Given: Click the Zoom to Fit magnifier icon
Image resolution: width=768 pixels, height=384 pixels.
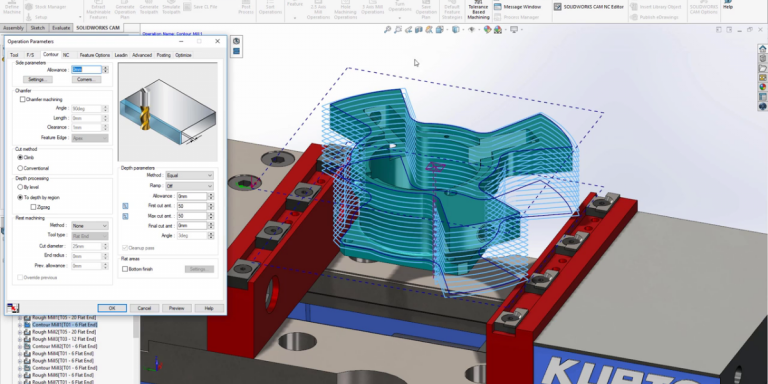Looking at the screenshot, I should [387, 30].
